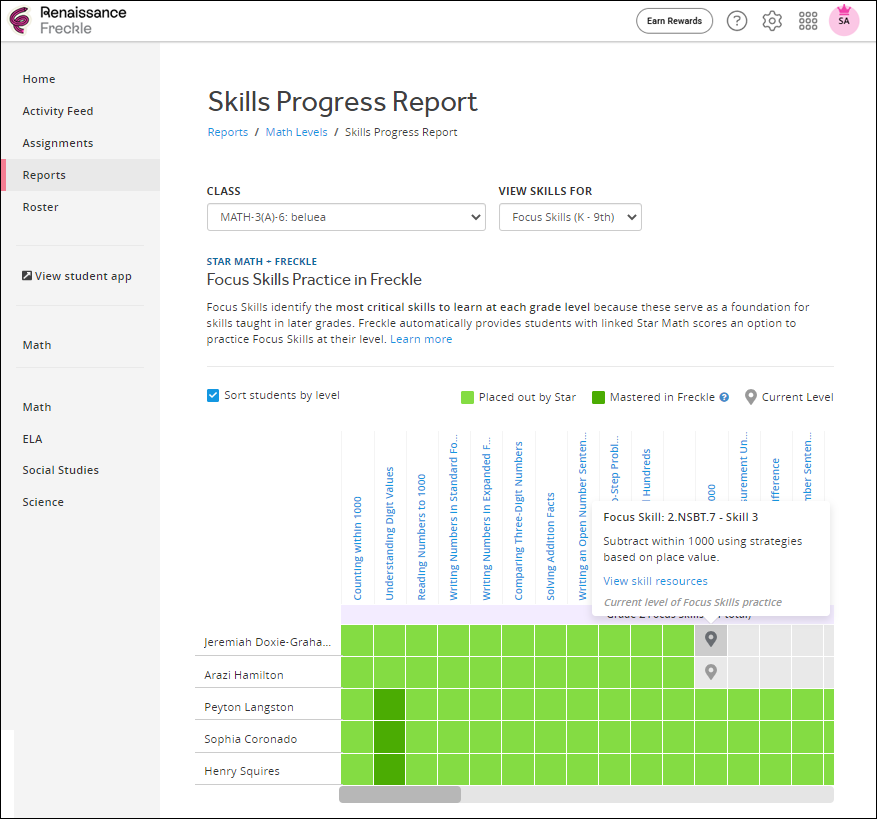The image size is (877, 819).
Task: Click Jeremiah's current level pin marker
Action: coord(711,639)
